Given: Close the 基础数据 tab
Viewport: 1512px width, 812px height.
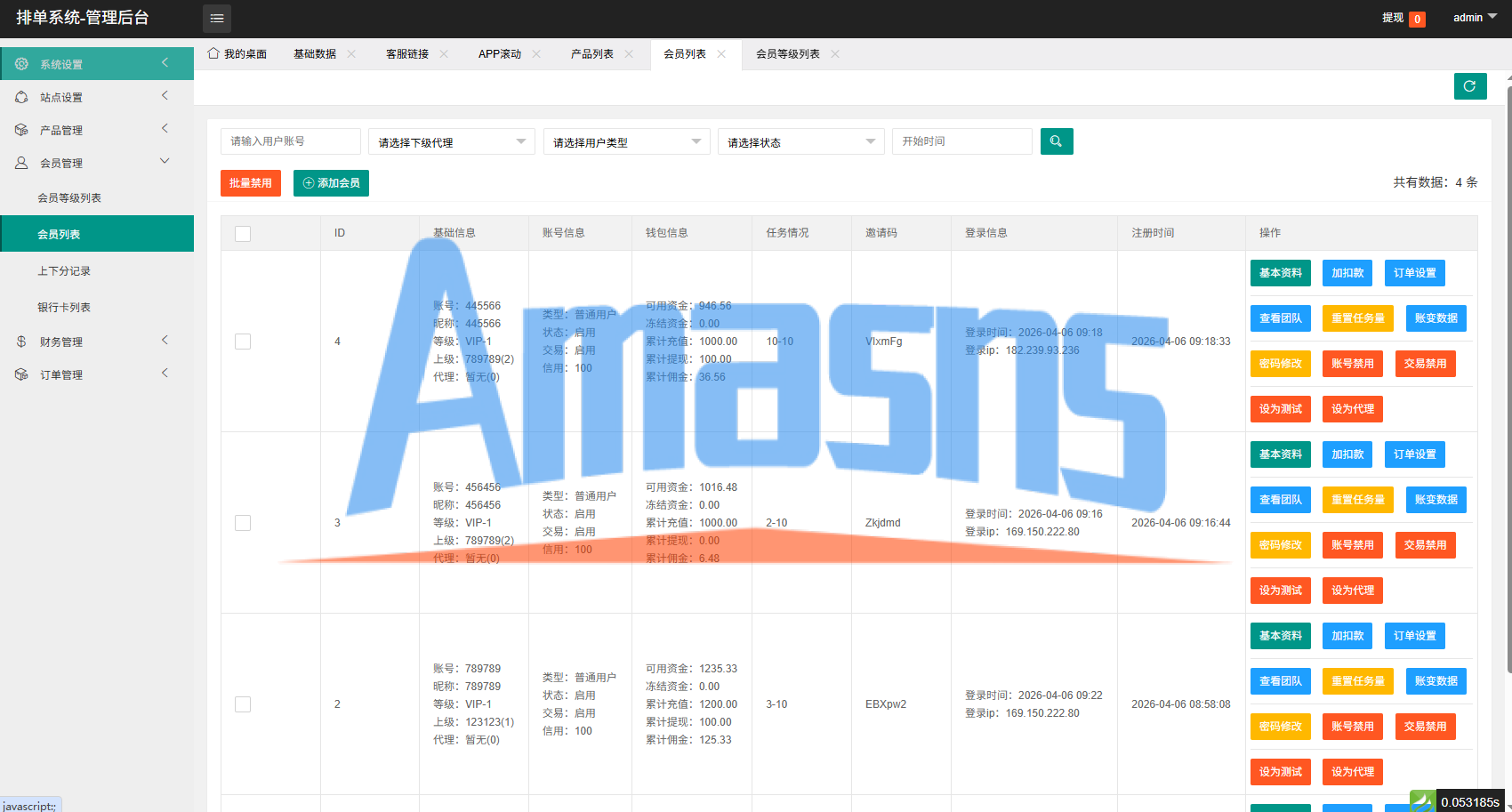Looking at the screenshot, I should click(x=351, y=54).
